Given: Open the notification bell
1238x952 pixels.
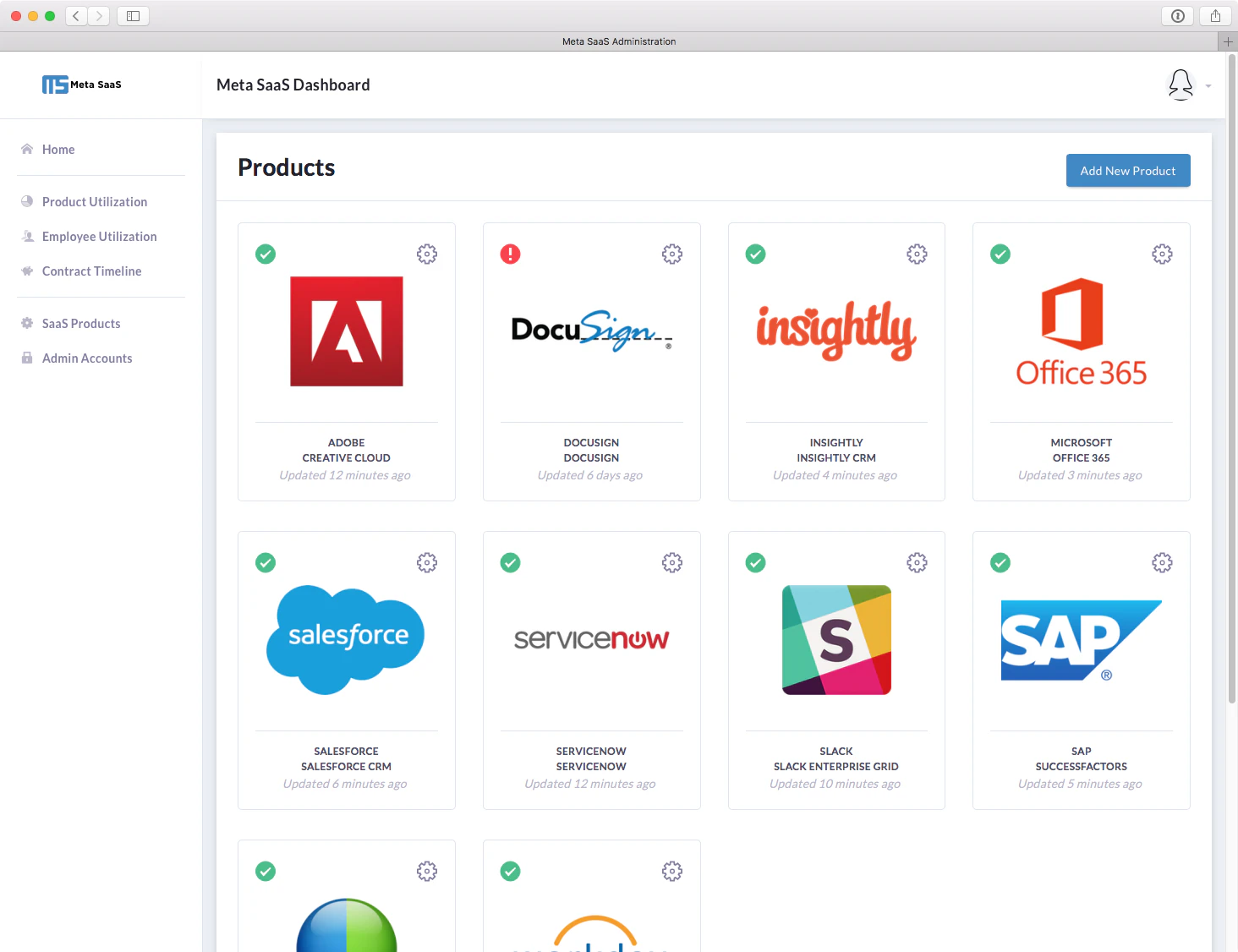Looking at the screenshot, I should click(x=1180, y=85).
